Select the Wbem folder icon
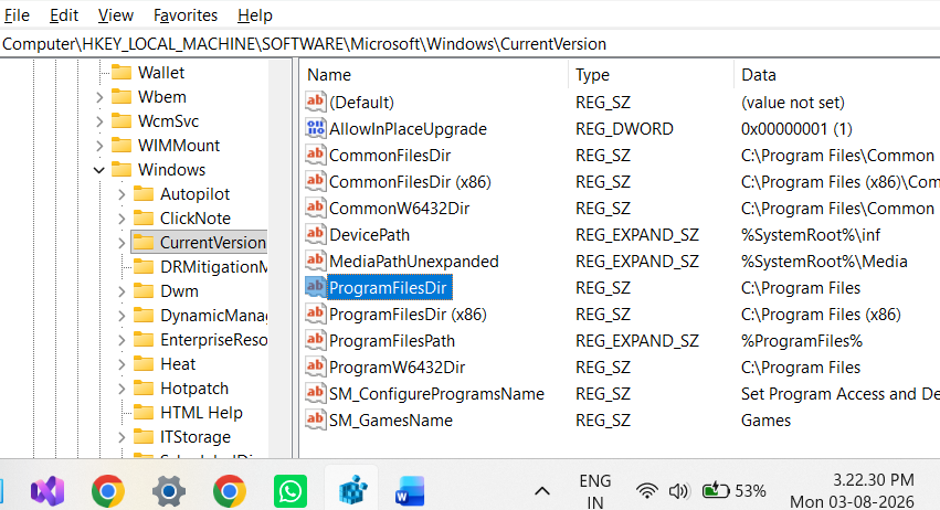The width and height of the screenshot is (940, 510). (x=121, y=96)
